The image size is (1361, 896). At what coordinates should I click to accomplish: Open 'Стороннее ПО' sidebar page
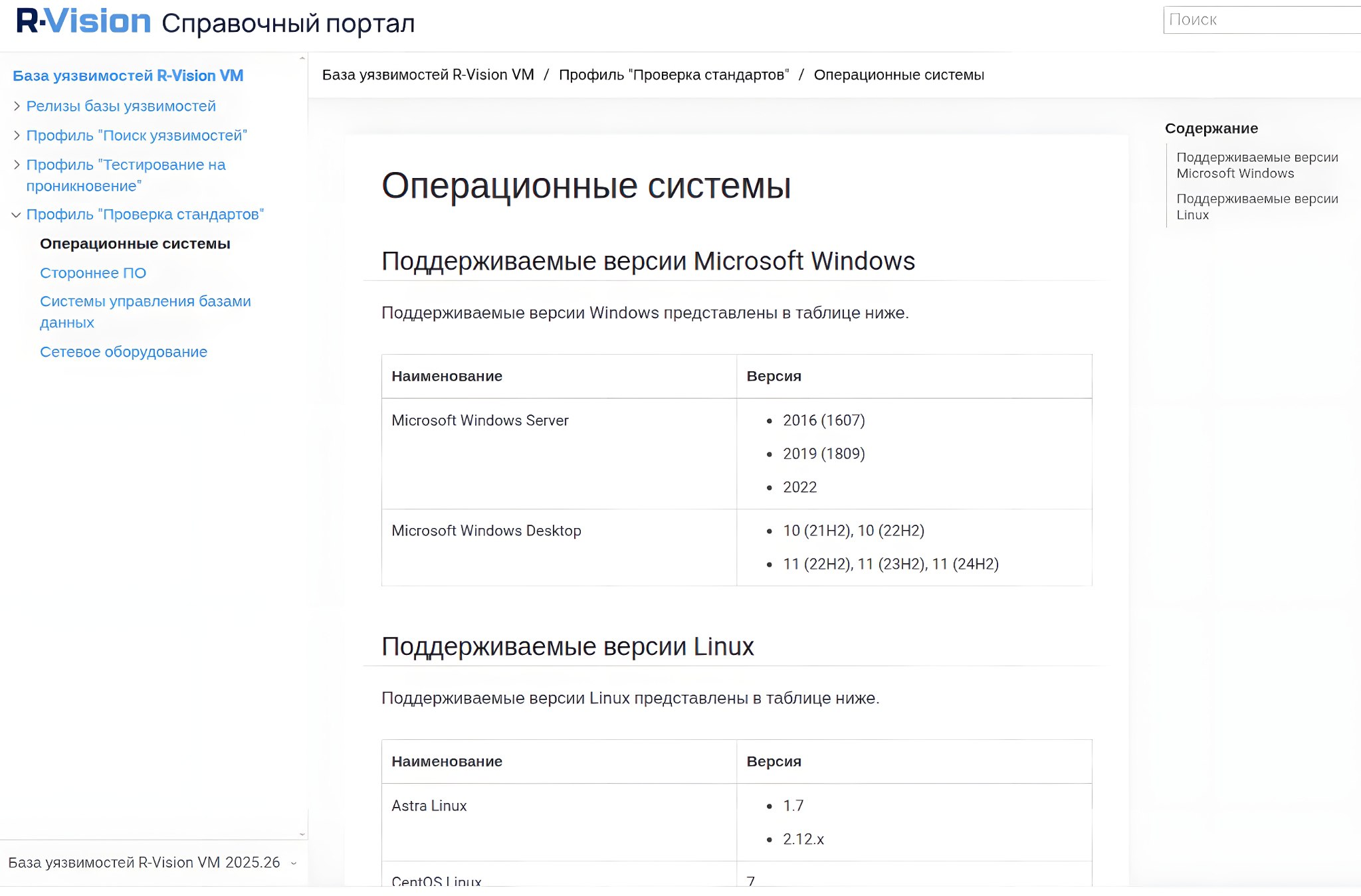(93, 273)
